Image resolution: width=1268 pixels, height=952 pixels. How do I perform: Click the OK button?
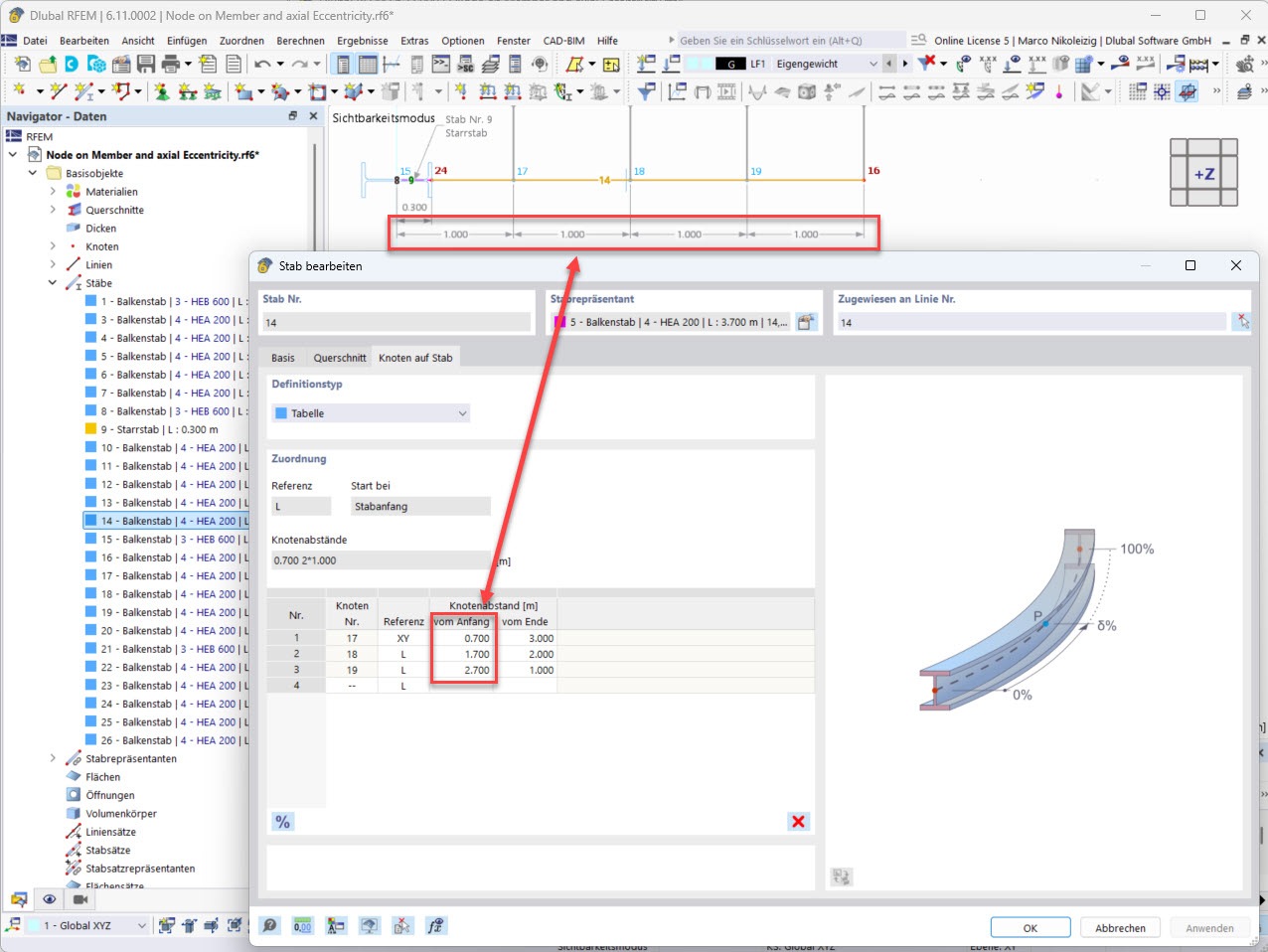[x=1030, y=928]
